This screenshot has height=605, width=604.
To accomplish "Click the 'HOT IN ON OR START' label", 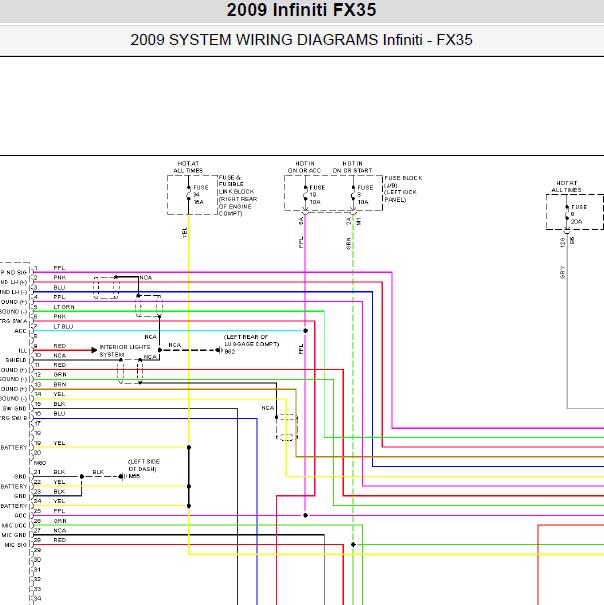I will [x=352, y=167].
